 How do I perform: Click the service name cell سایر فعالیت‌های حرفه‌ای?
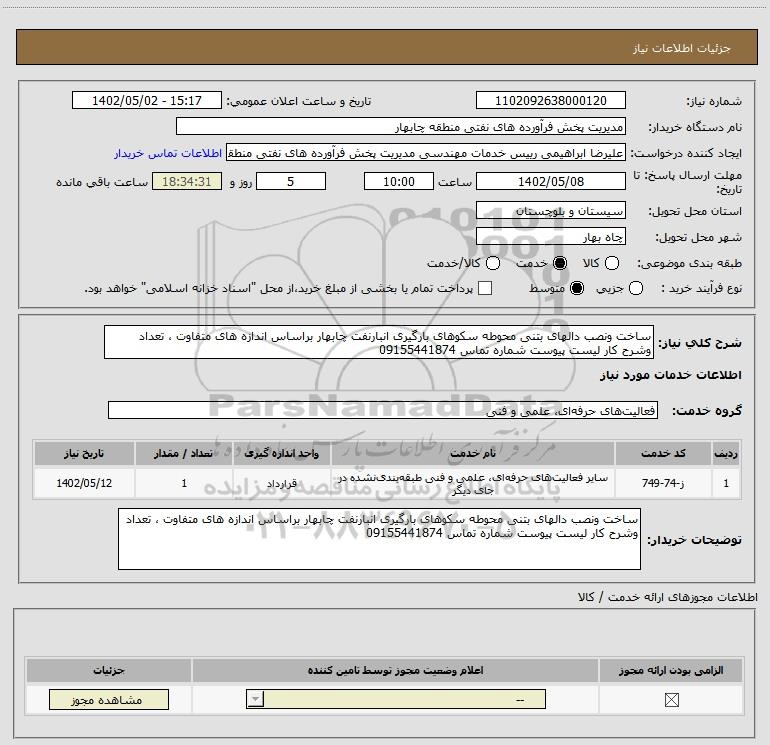coord(473,483)
